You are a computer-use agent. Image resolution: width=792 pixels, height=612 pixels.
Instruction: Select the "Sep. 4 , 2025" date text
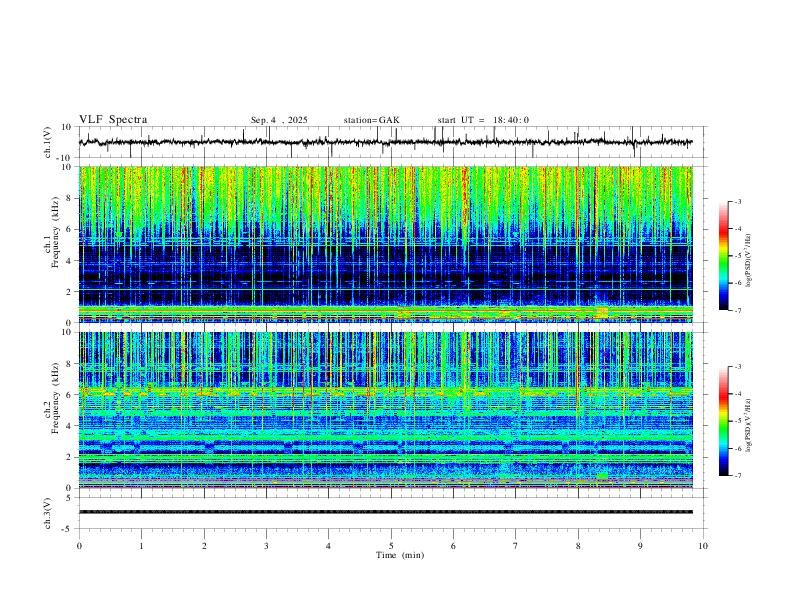pyautogui.click(x=279, y=120)
